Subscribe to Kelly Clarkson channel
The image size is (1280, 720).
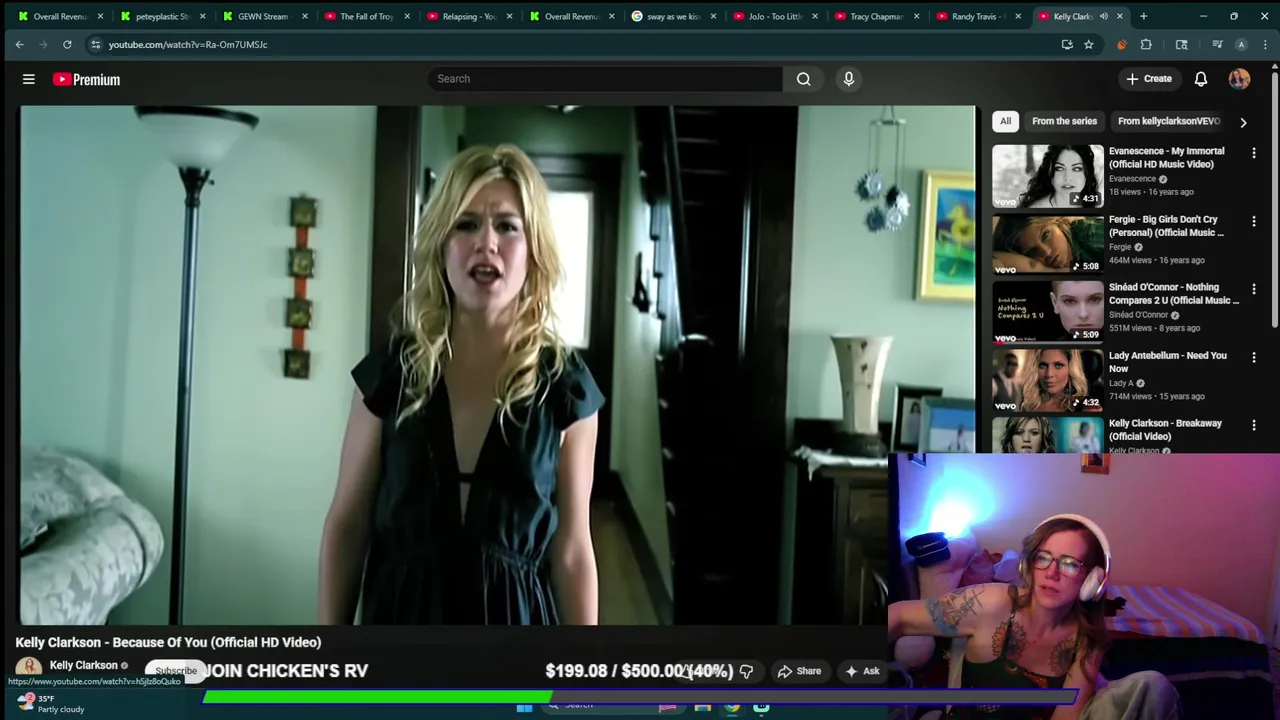(176, 671)
